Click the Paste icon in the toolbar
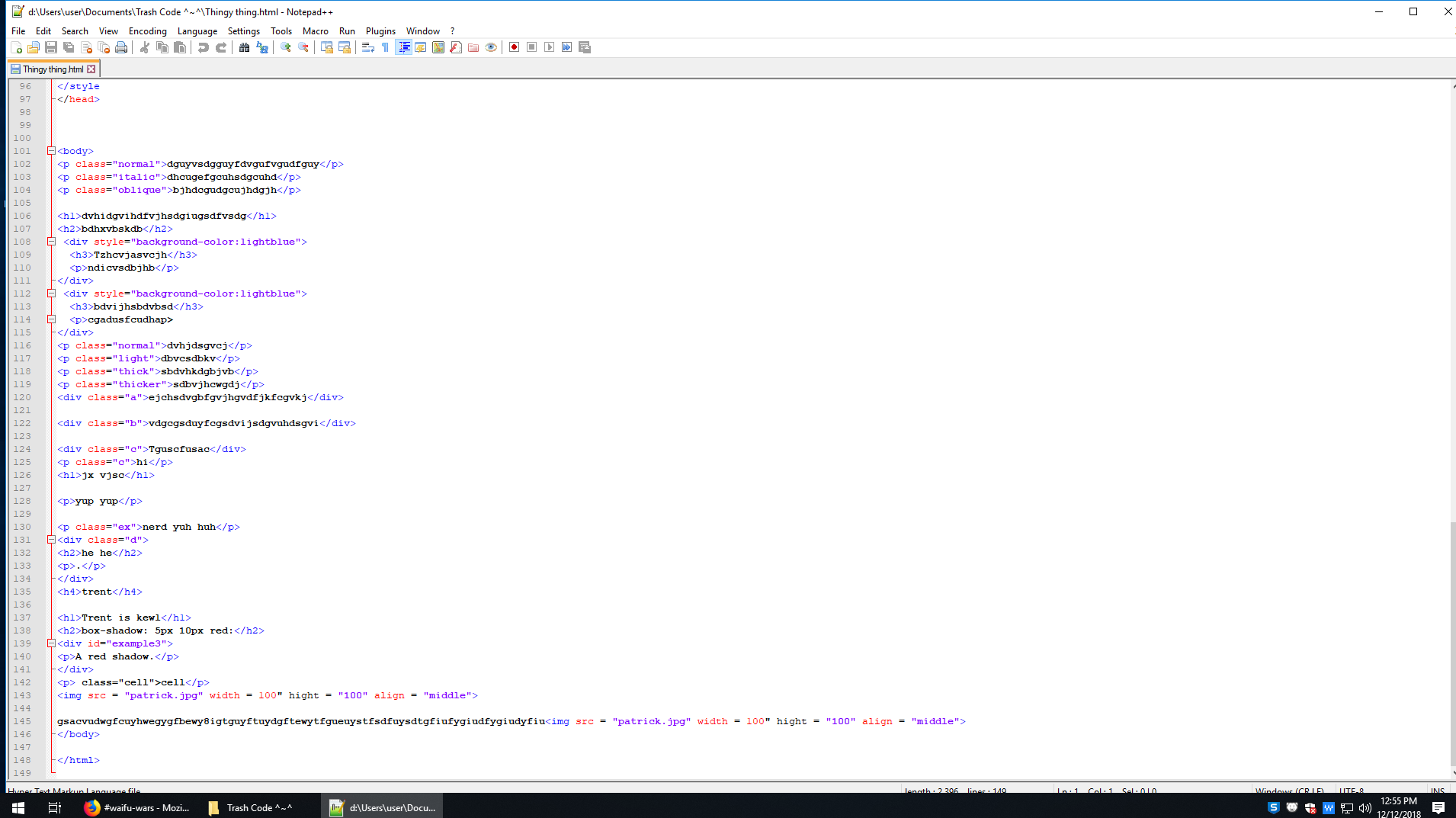Viewport: 1456px width, 818px height. pyautogui.click(x=180, y=47)
